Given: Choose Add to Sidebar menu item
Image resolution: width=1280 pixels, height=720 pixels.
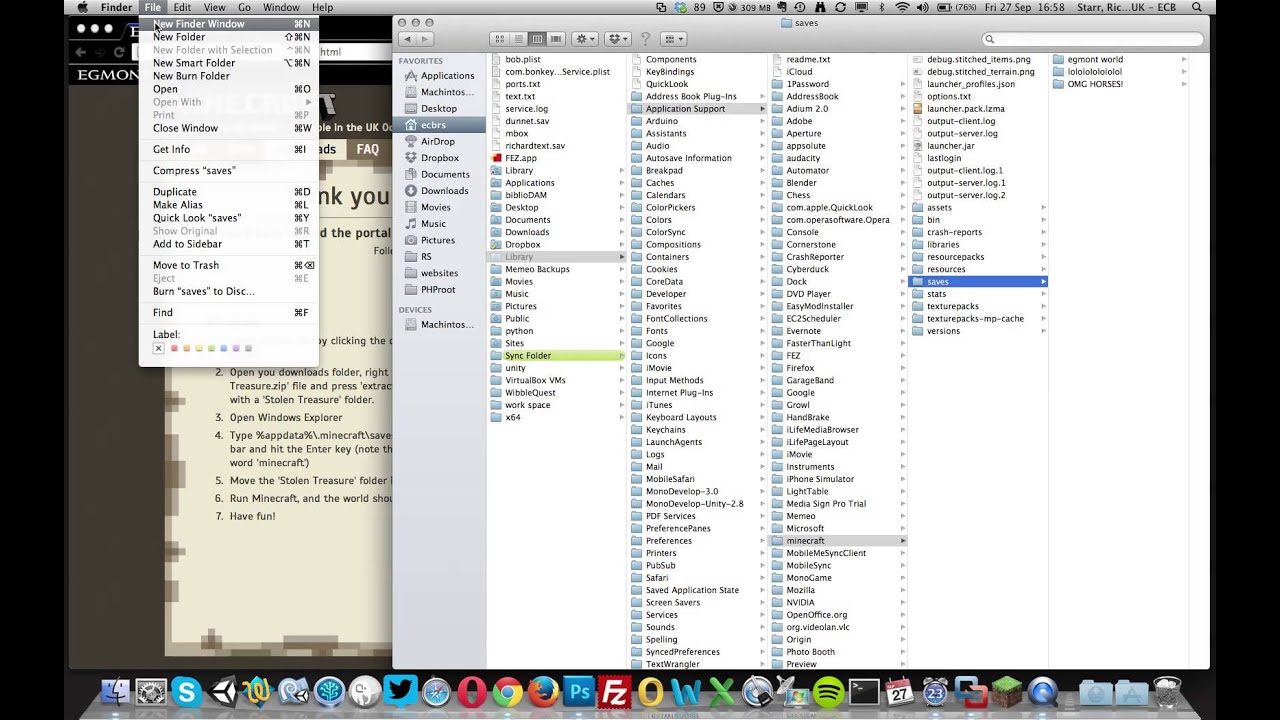Looking at the screenshot, I should [229, 244].
